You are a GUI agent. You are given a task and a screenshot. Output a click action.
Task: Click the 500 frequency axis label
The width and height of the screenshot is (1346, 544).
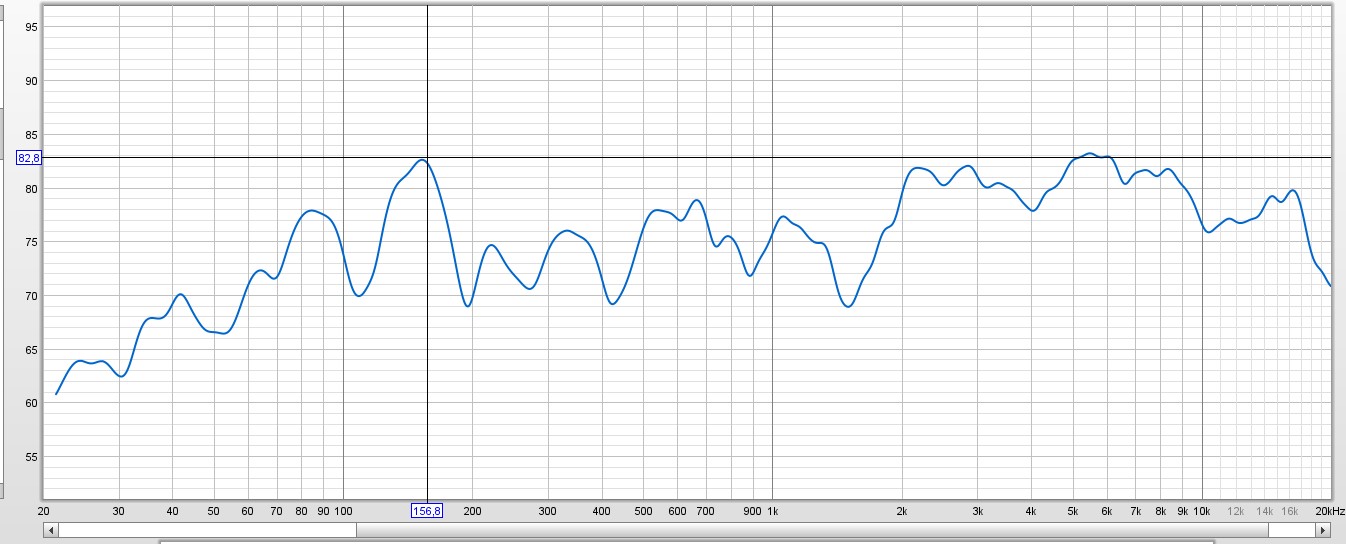[643, 511]
